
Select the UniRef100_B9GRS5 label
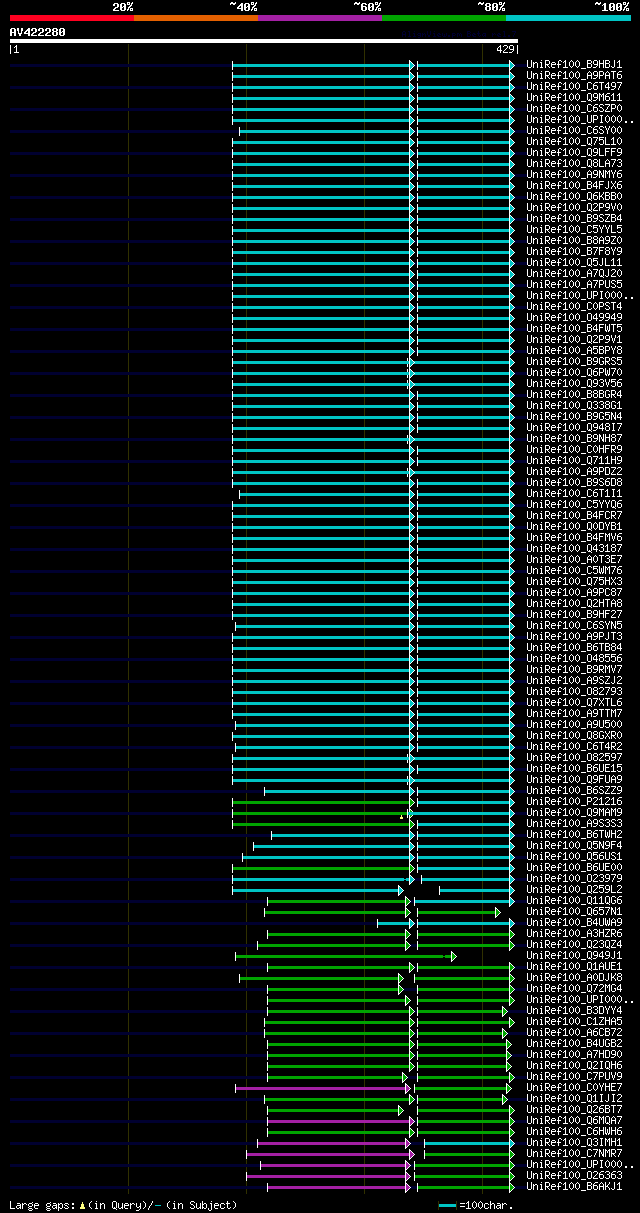(574, 361)
